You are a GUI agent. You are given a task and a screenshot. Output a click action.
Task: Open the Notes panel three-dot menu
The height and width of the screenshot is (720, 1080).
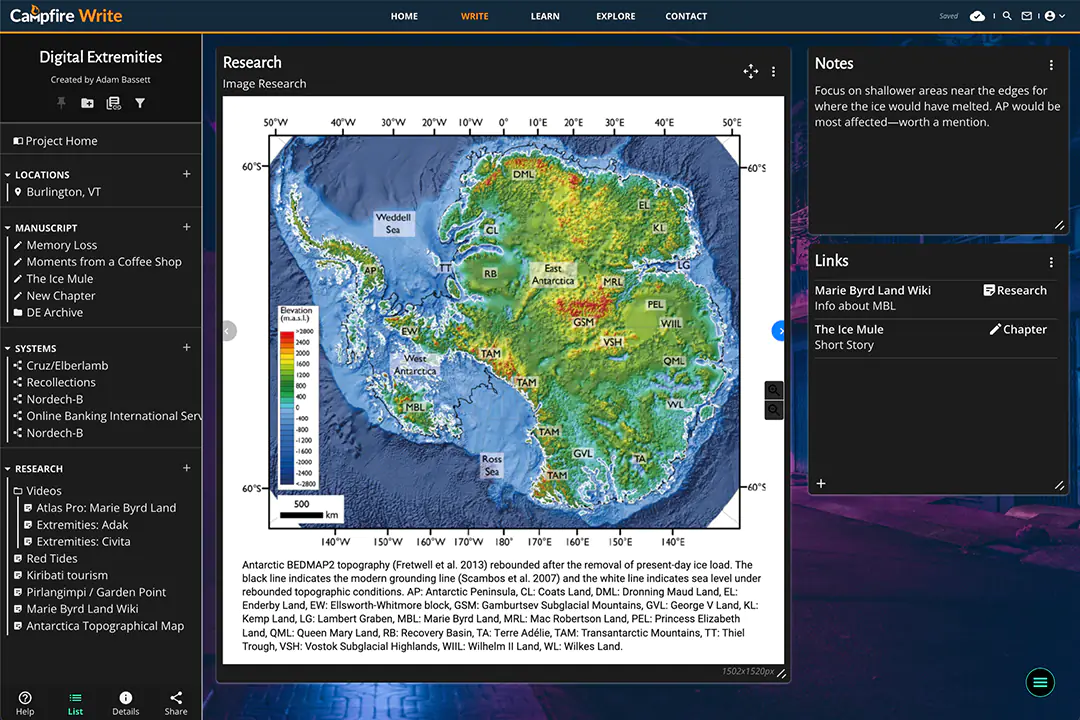click(x=1051, y=65)
